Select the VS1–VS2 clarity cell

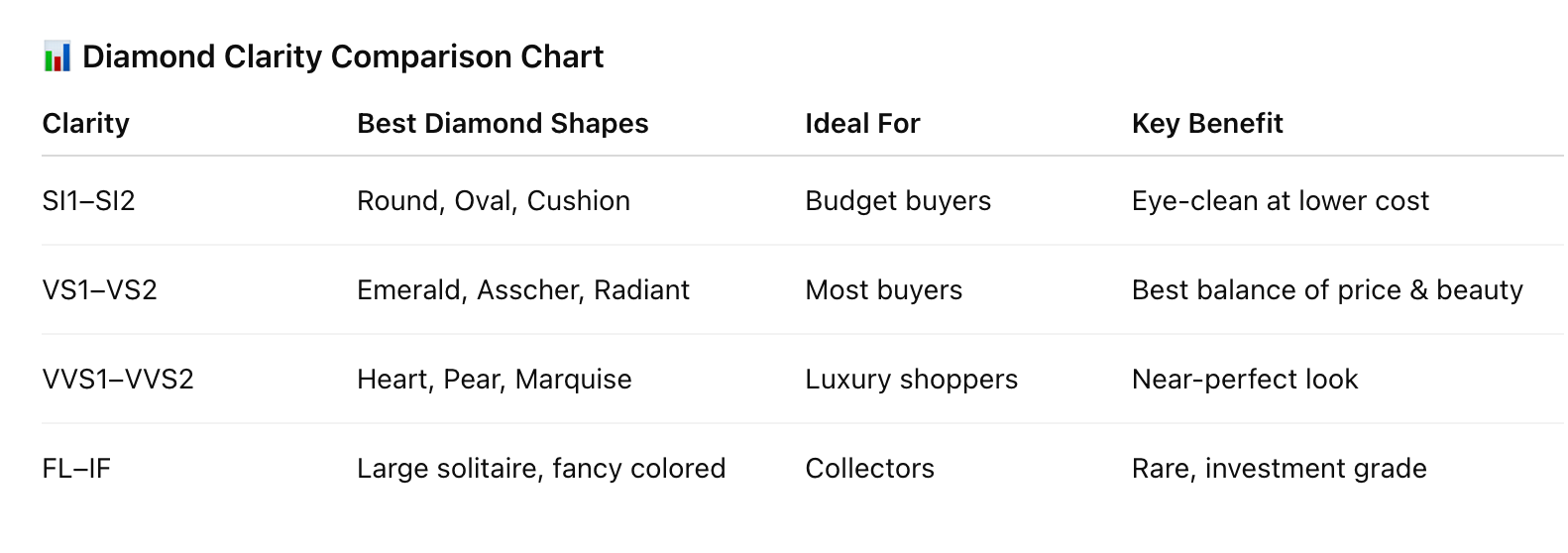tap(100, 289)
